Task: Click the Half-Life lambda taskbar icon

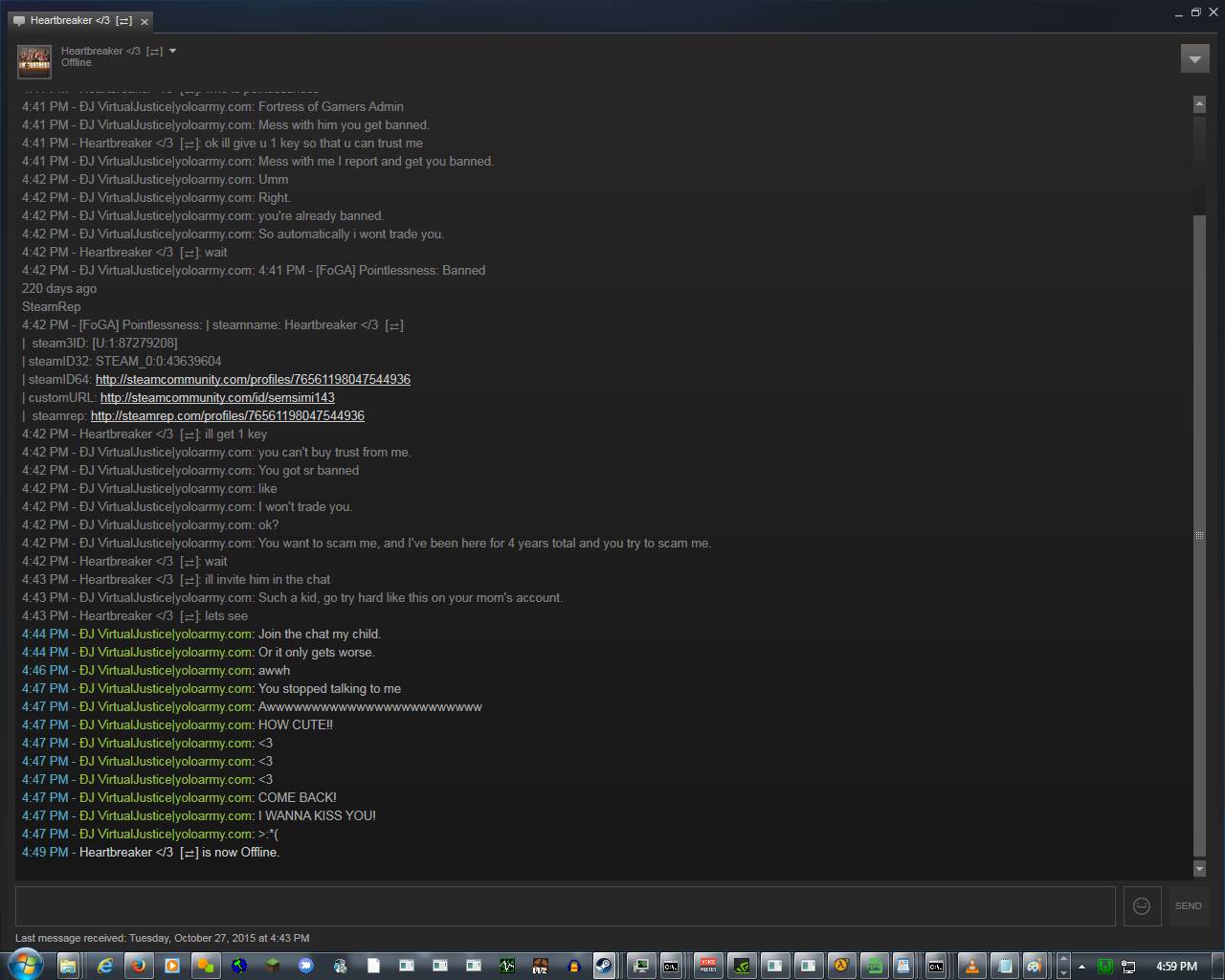Action: pyautogui.click(x=841, y=966)
